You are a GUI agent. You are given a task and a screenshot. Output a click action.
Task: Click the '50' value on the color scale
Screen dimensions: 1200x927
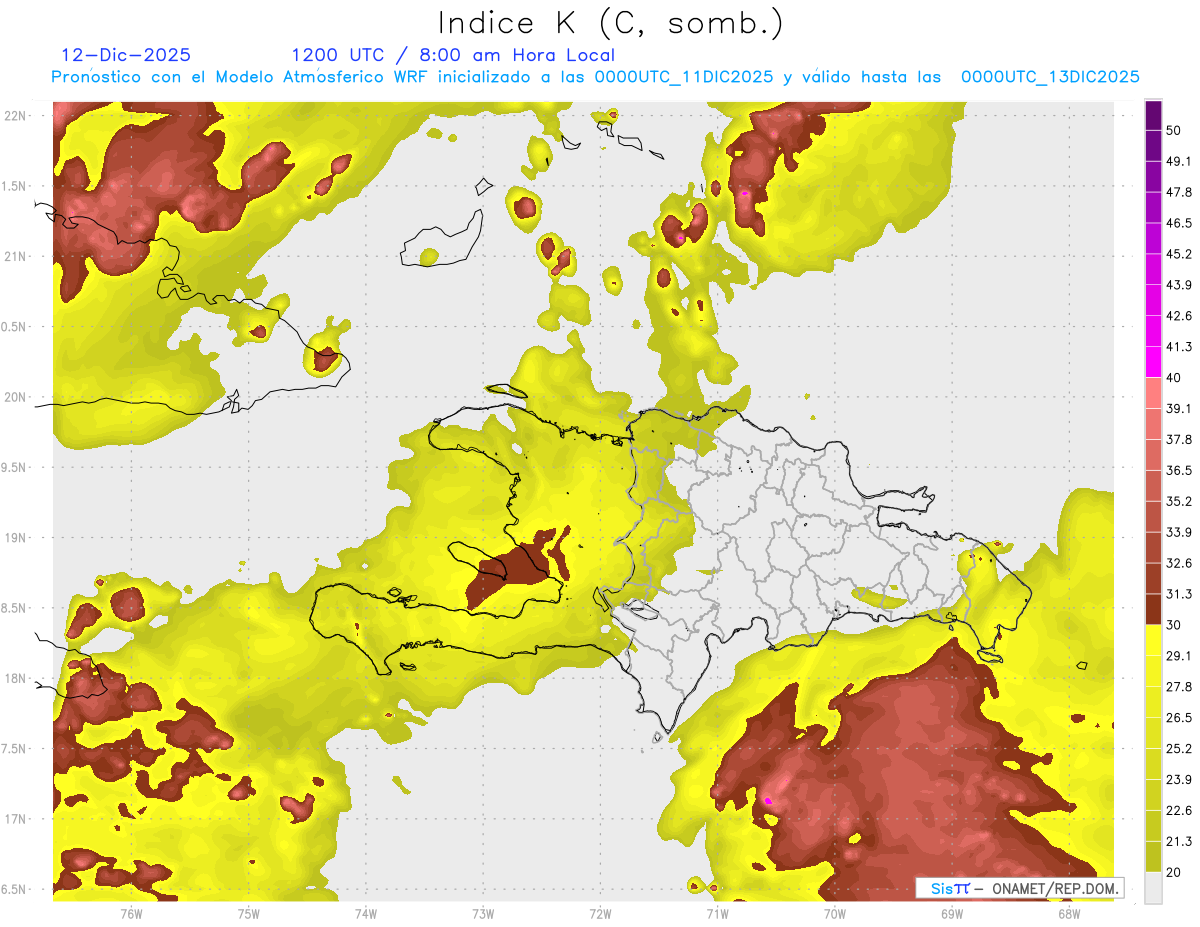coord(1173,130)
